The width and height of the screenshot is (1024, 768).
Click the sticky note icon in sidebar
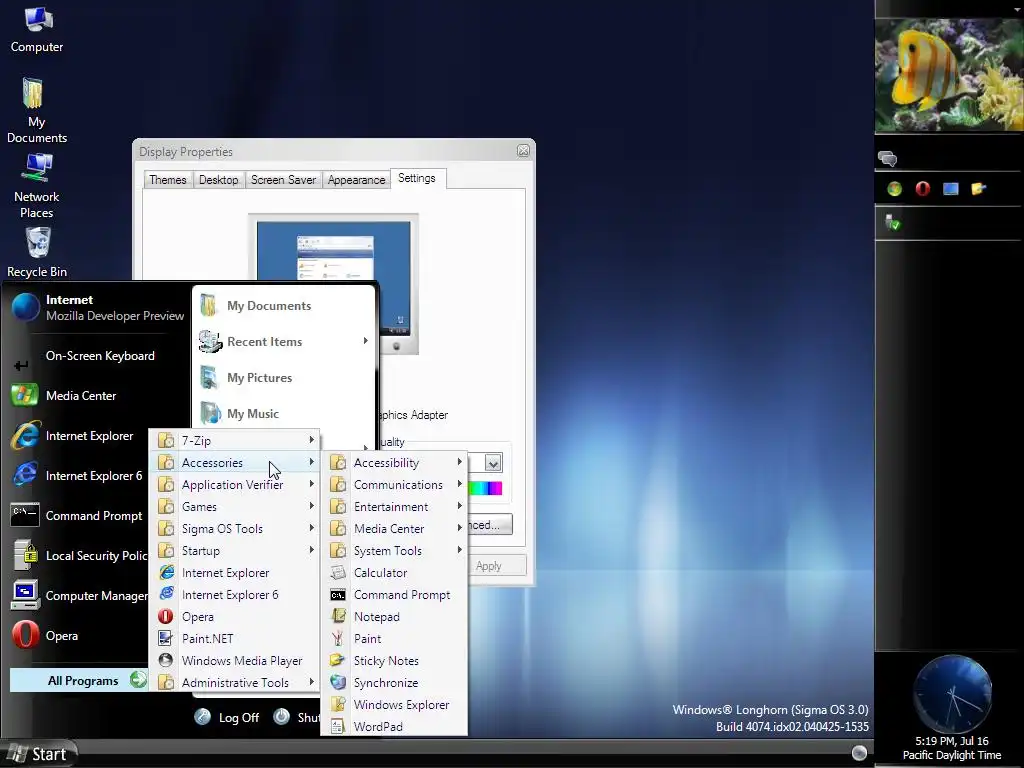click(x=978, y=189)
